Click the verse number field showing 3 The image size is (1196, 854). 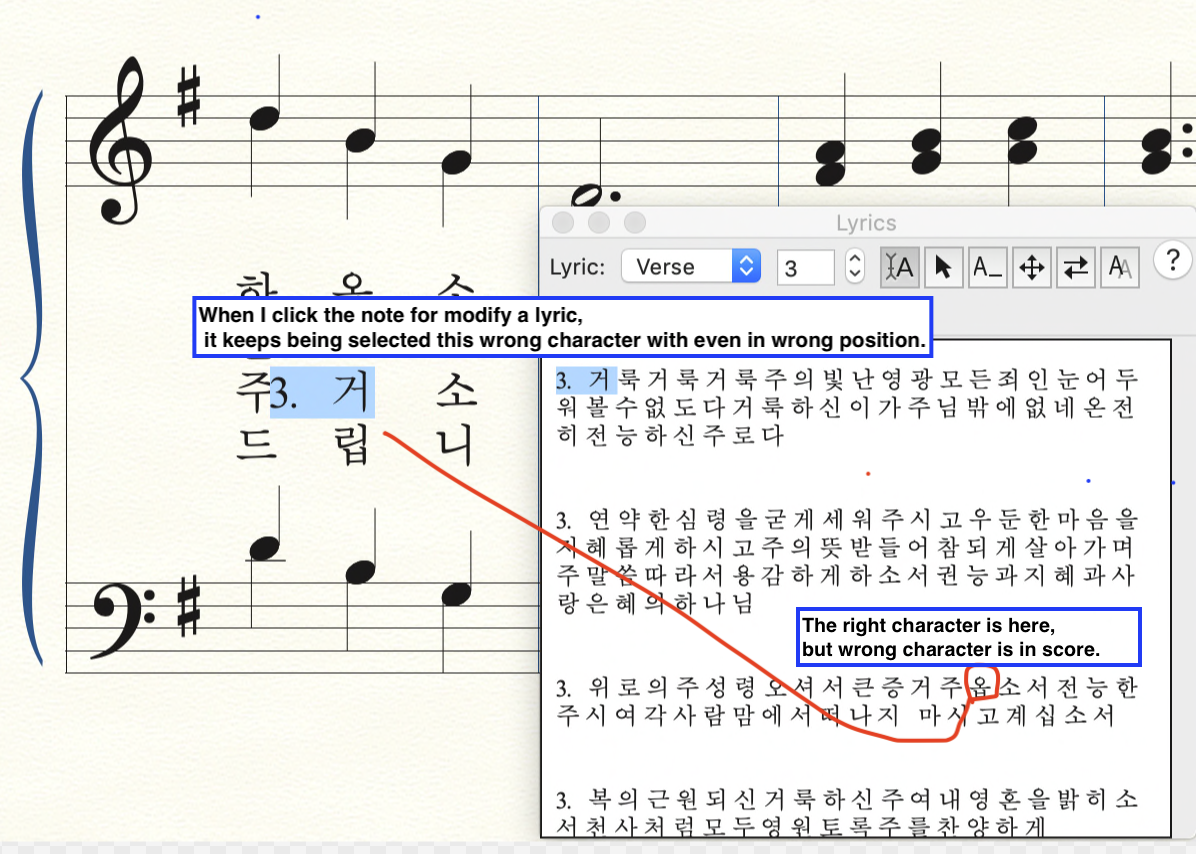(x=805, y=268)
